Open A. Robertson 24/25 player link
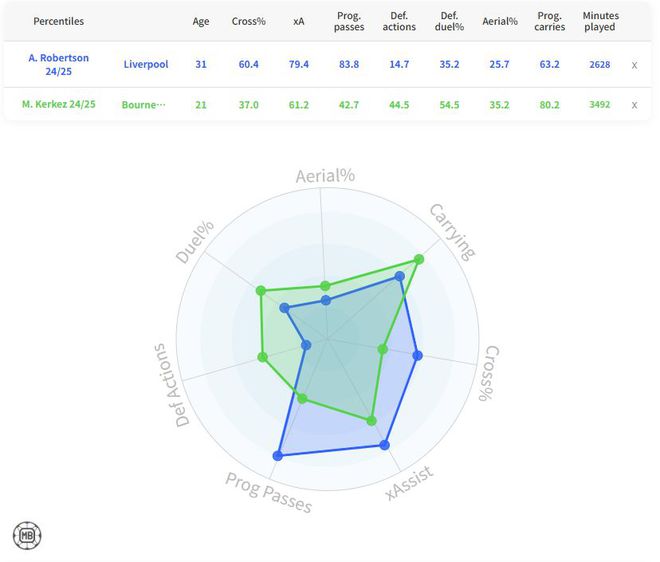The width and height of the screenshot is (660, 562). click(58, 65)
